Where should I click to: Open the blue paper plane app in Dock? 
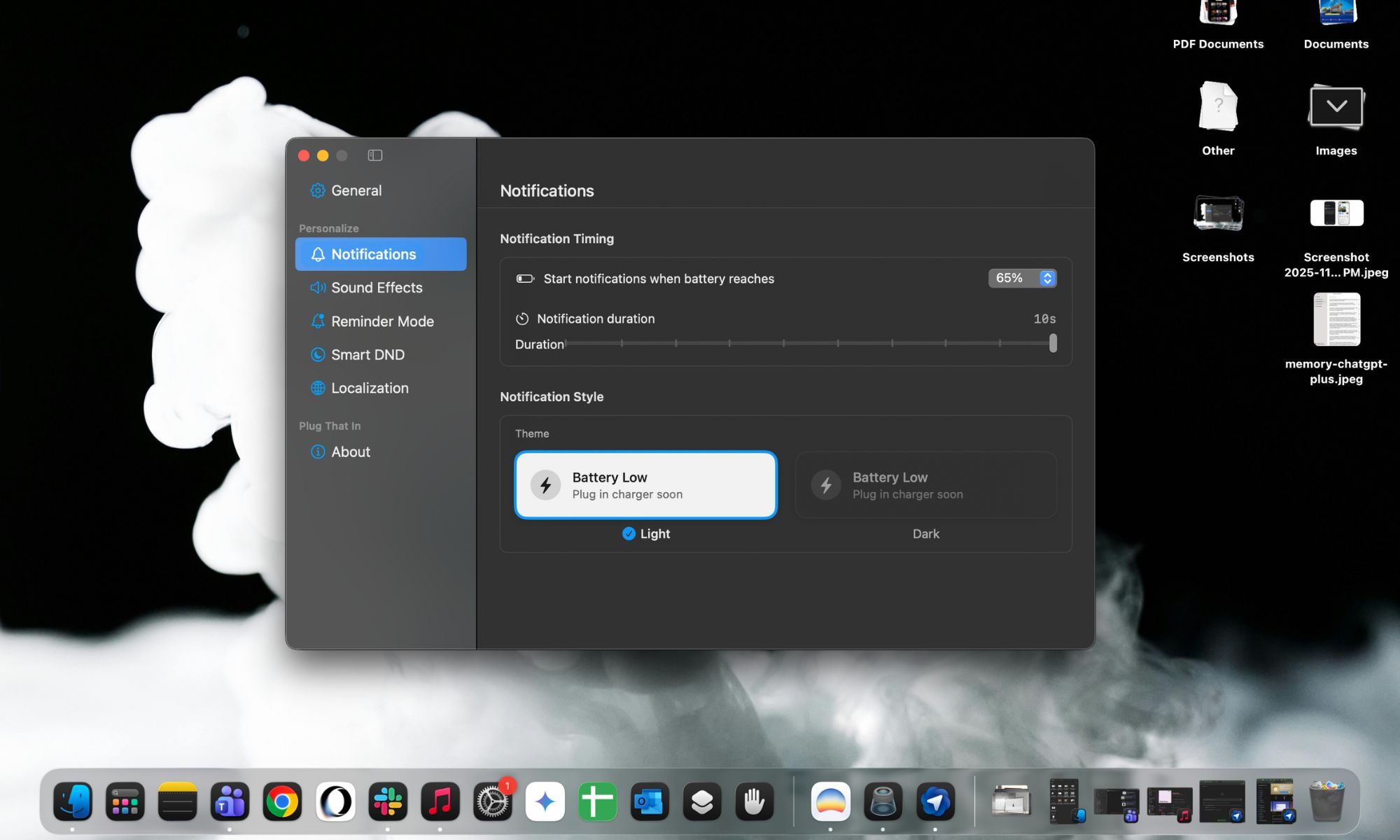935,801
